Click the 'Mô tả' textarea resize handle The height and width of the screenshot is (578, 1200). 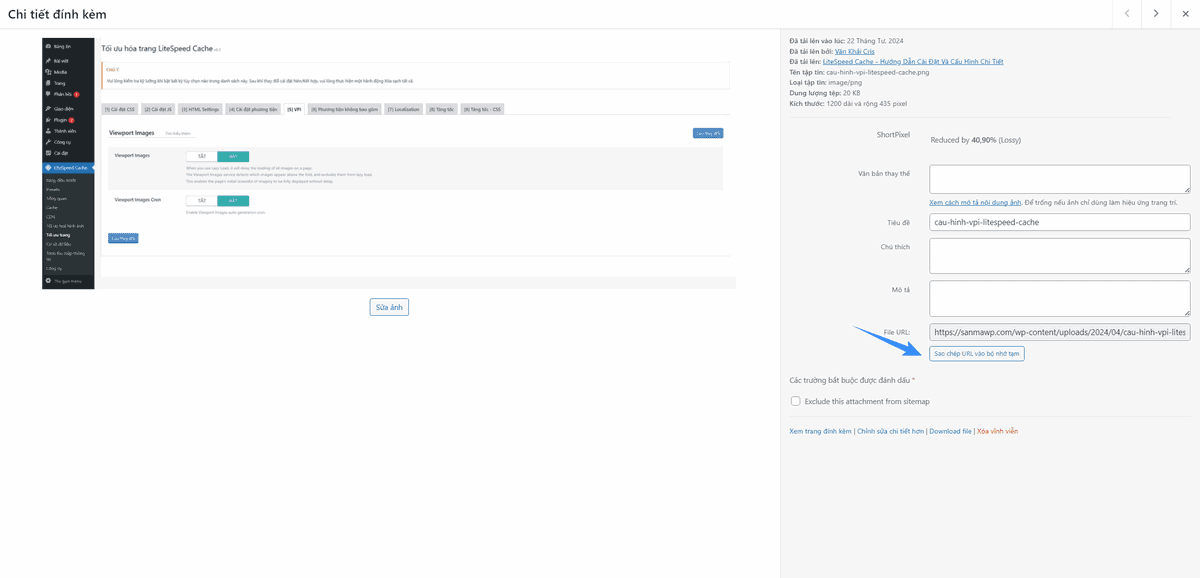click(1186, 313)
